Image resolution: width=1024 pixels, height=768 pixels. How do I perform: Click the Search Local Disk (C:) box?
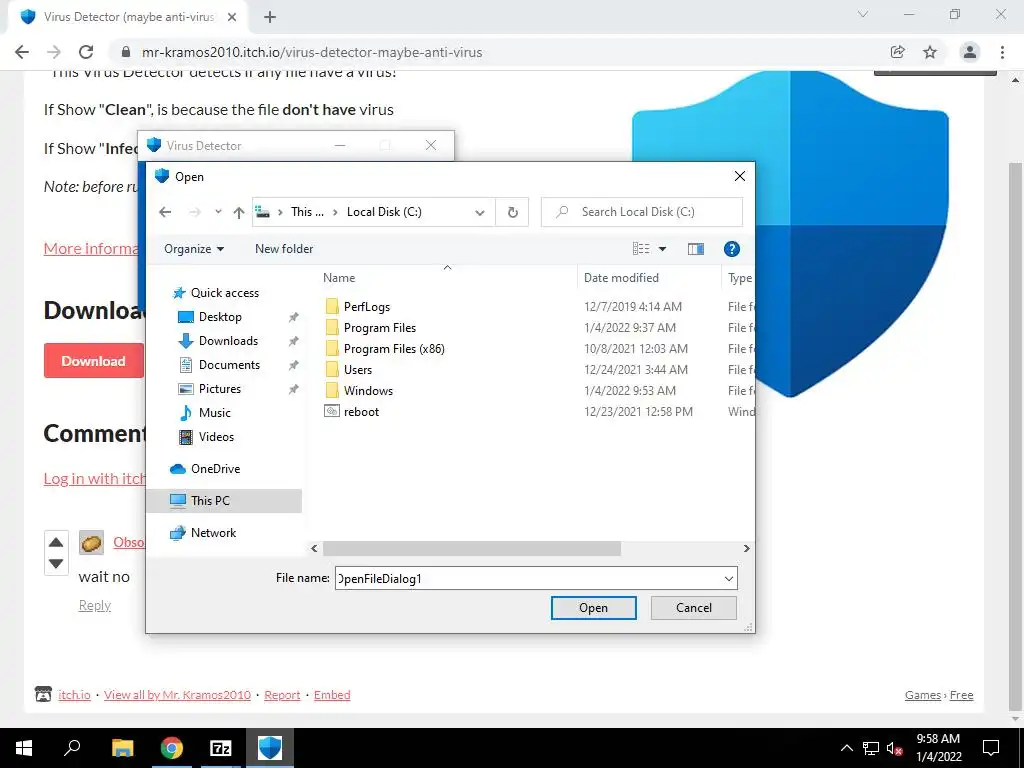click(x=641, y=212)
